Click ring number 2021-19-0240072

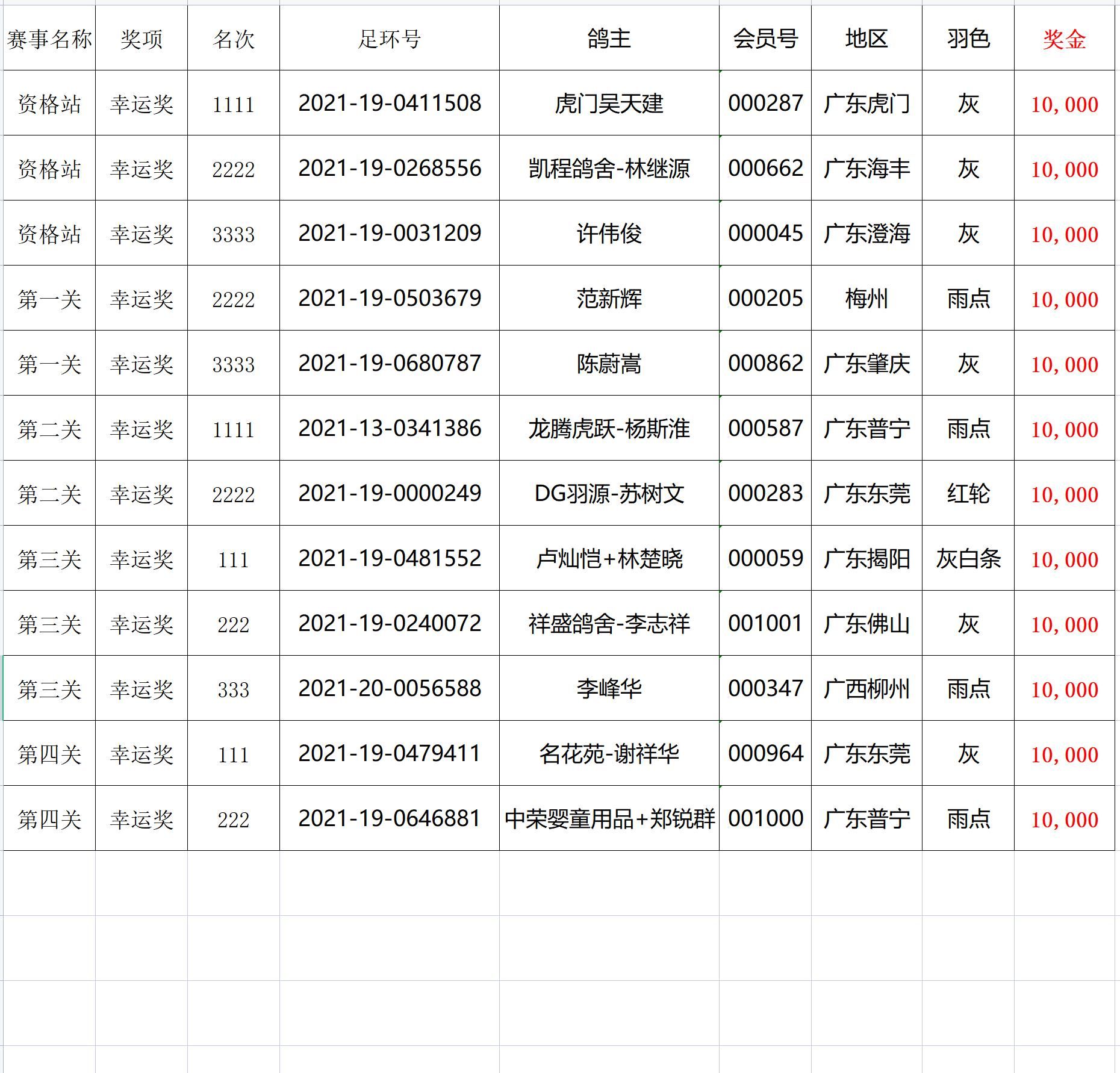click(x=390, y=623)
